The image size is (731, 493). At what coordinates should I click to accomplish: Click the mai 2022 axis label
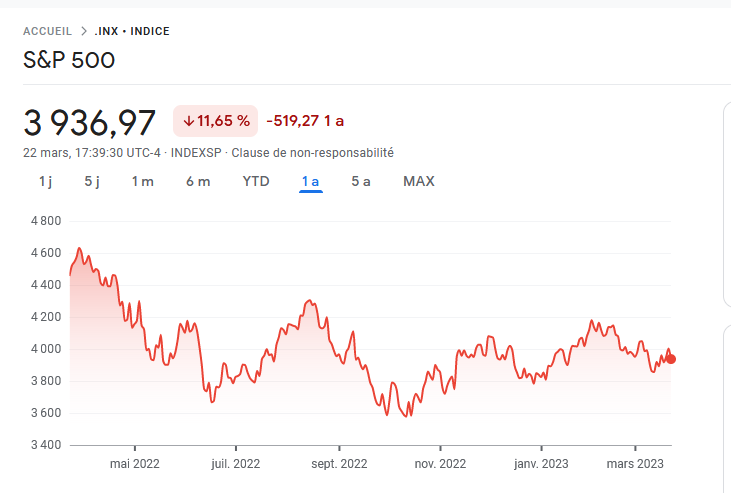[134, 463]
